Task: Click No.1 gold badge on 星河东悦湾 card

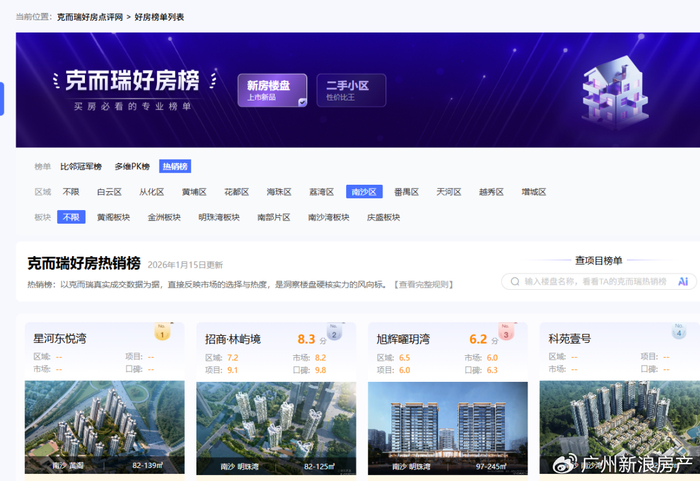Action: [x=162, y=332]
